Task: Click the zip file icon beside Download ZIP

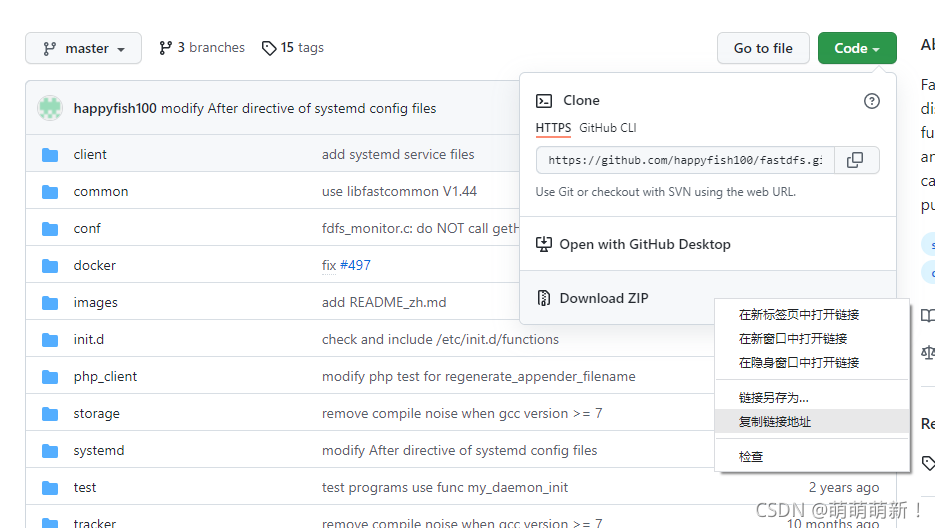Action: [544, 298]
